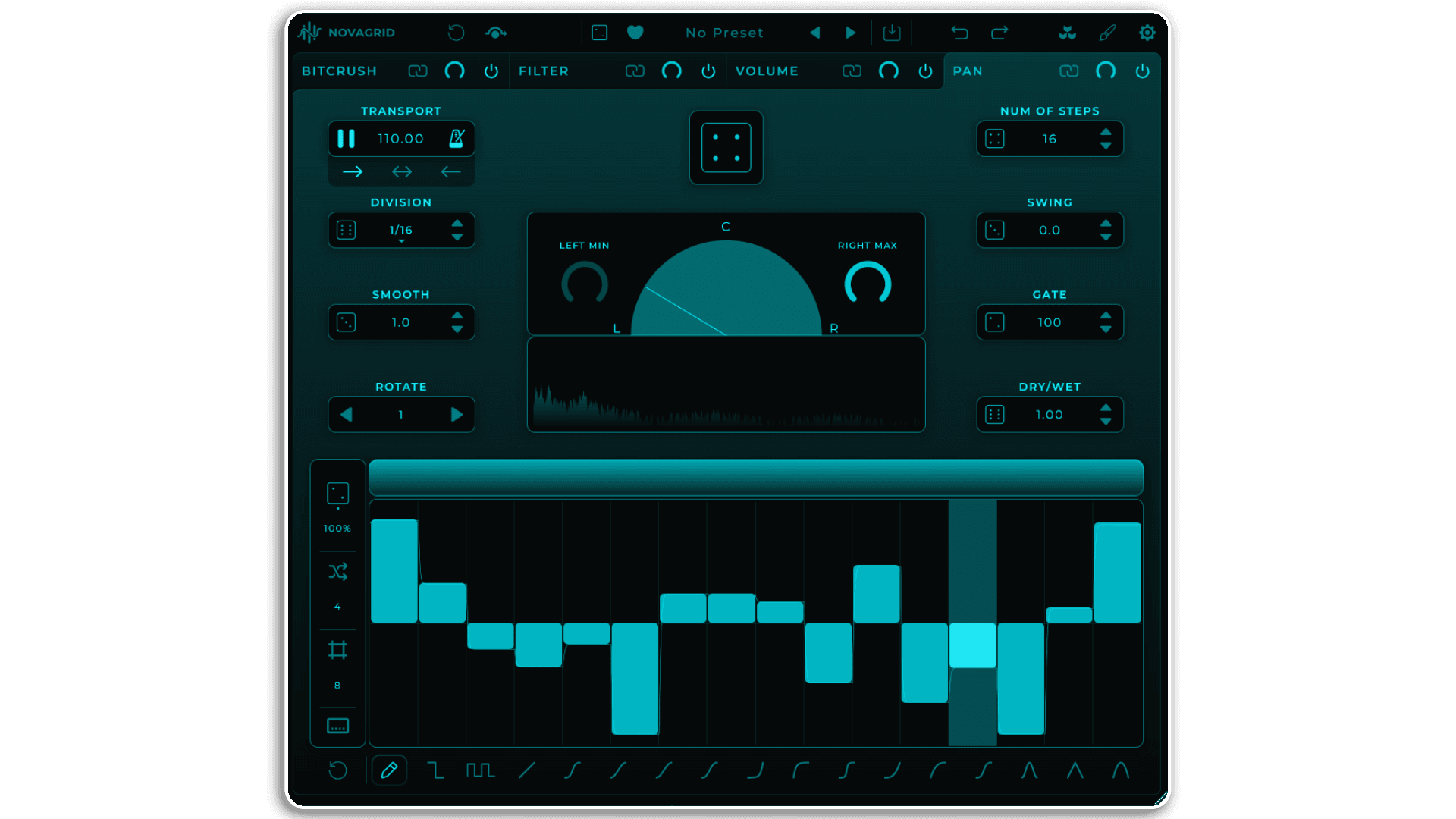Image resolution: width=1456 pixels, height=819 pixels.
Task: Increase SWING value up arrow
Action: tap(1106, 224)
